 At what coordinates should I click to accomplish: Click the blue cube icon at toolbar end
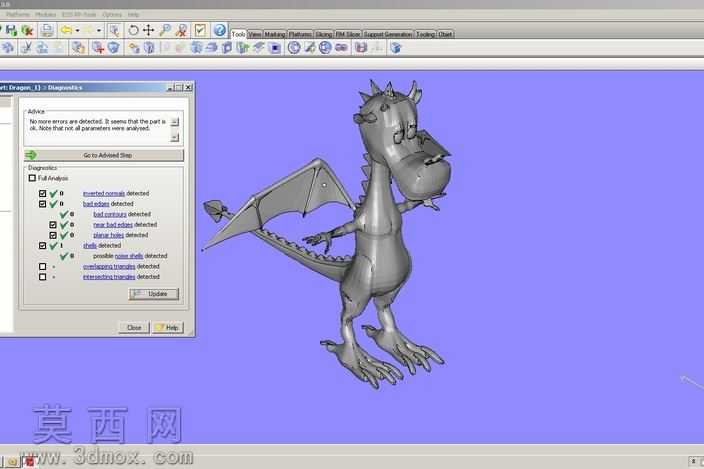396,48
